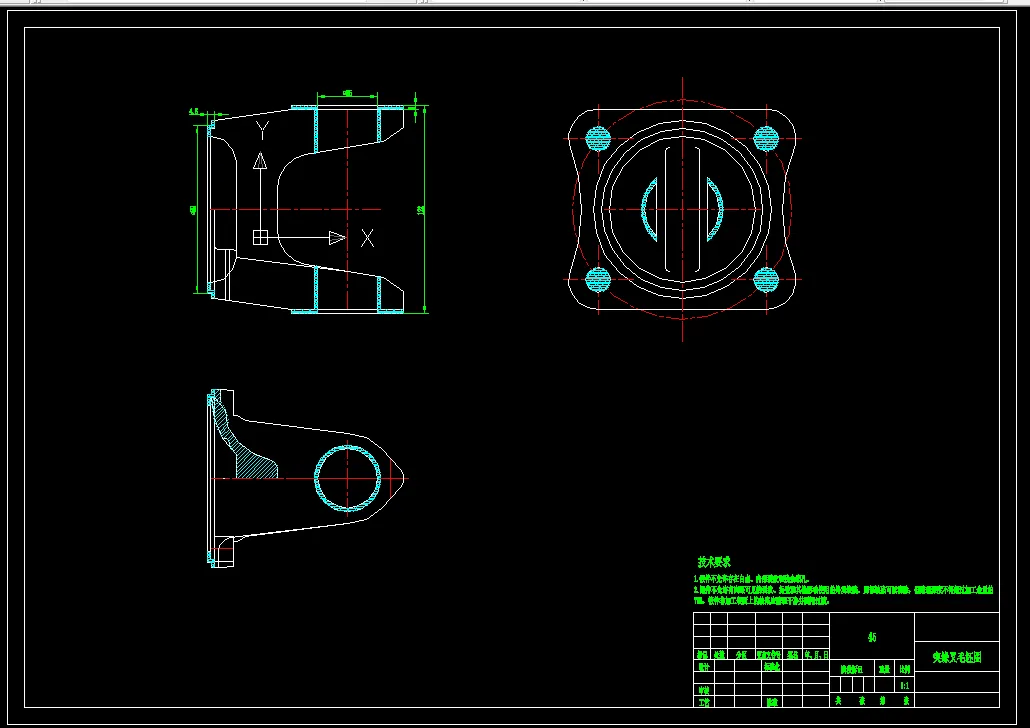
Task: Select the '4.5' dimension text
Action: click(x=194, y=112)
